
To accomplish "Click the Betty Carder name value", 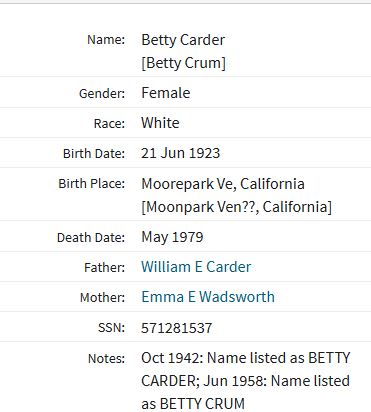I will pyautogui.click(x=183, y=40).
